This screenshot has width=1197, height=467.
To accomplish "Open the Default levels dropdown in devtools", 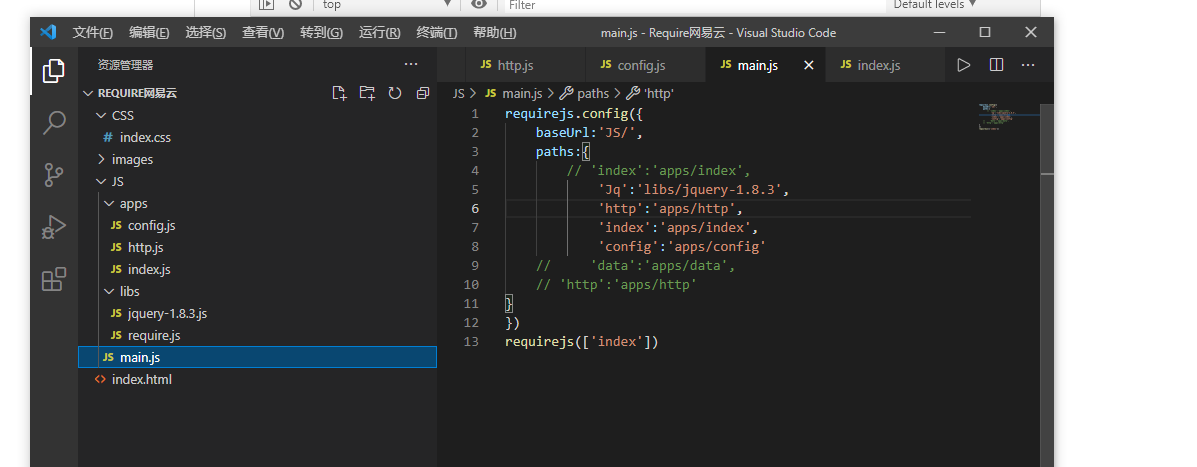I will (934, 5).
